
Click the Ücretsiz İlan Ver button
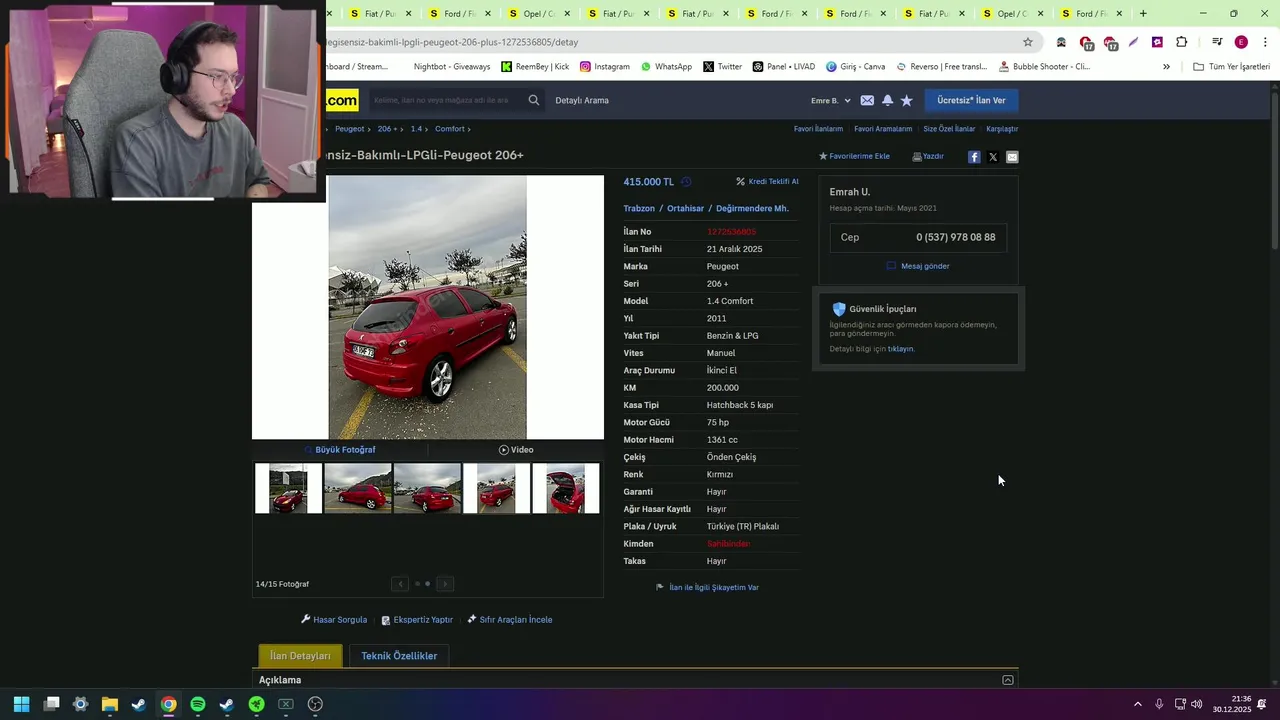click(x=971, y=100)
